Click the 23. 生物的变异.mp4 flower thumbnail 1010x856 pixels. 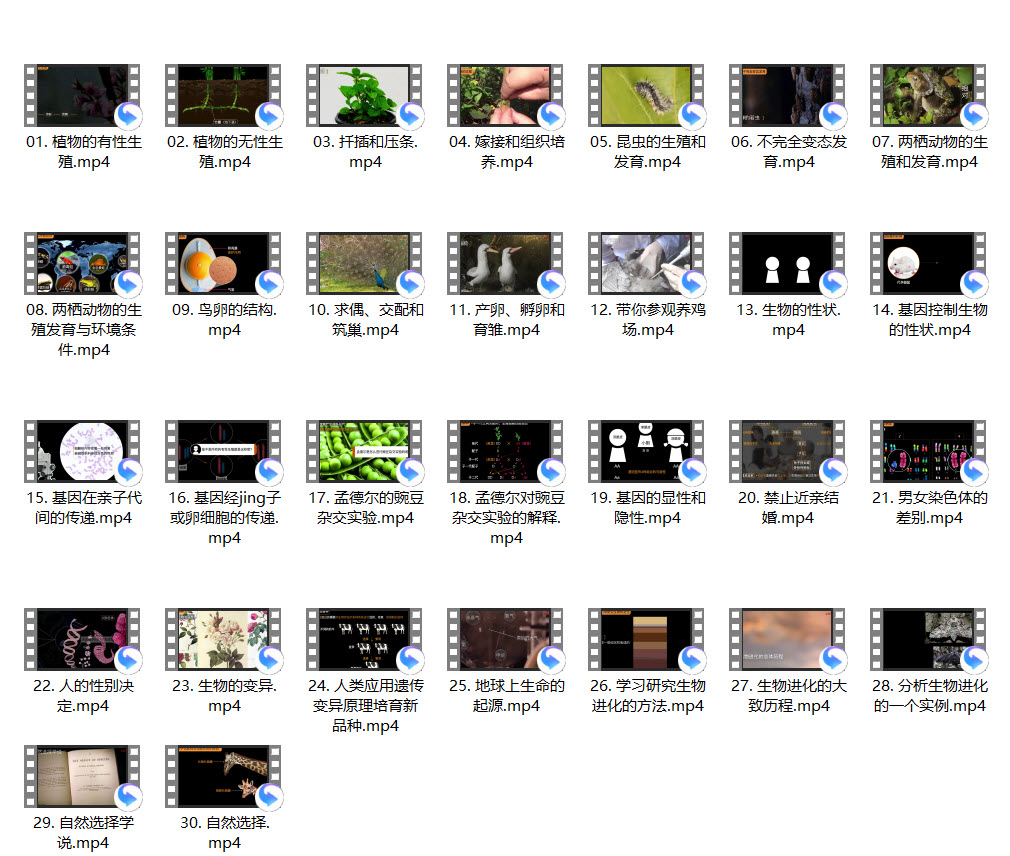tap(224, 640)
